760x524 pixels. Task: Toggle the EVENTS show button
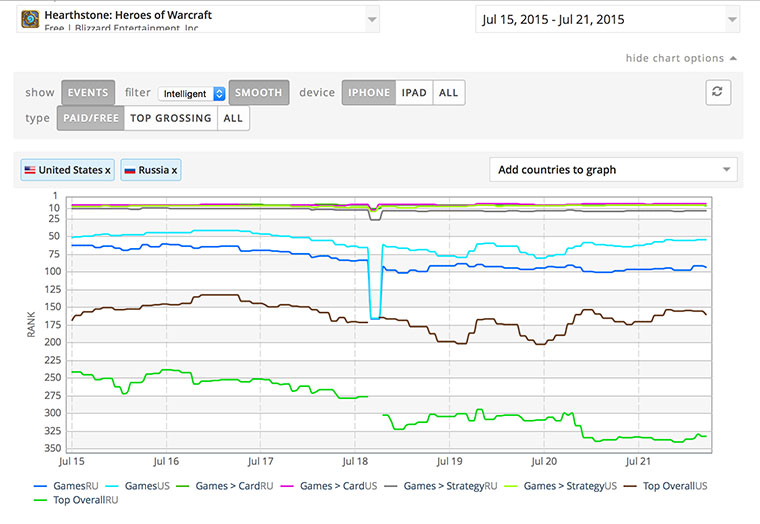[x=89, y=93]
